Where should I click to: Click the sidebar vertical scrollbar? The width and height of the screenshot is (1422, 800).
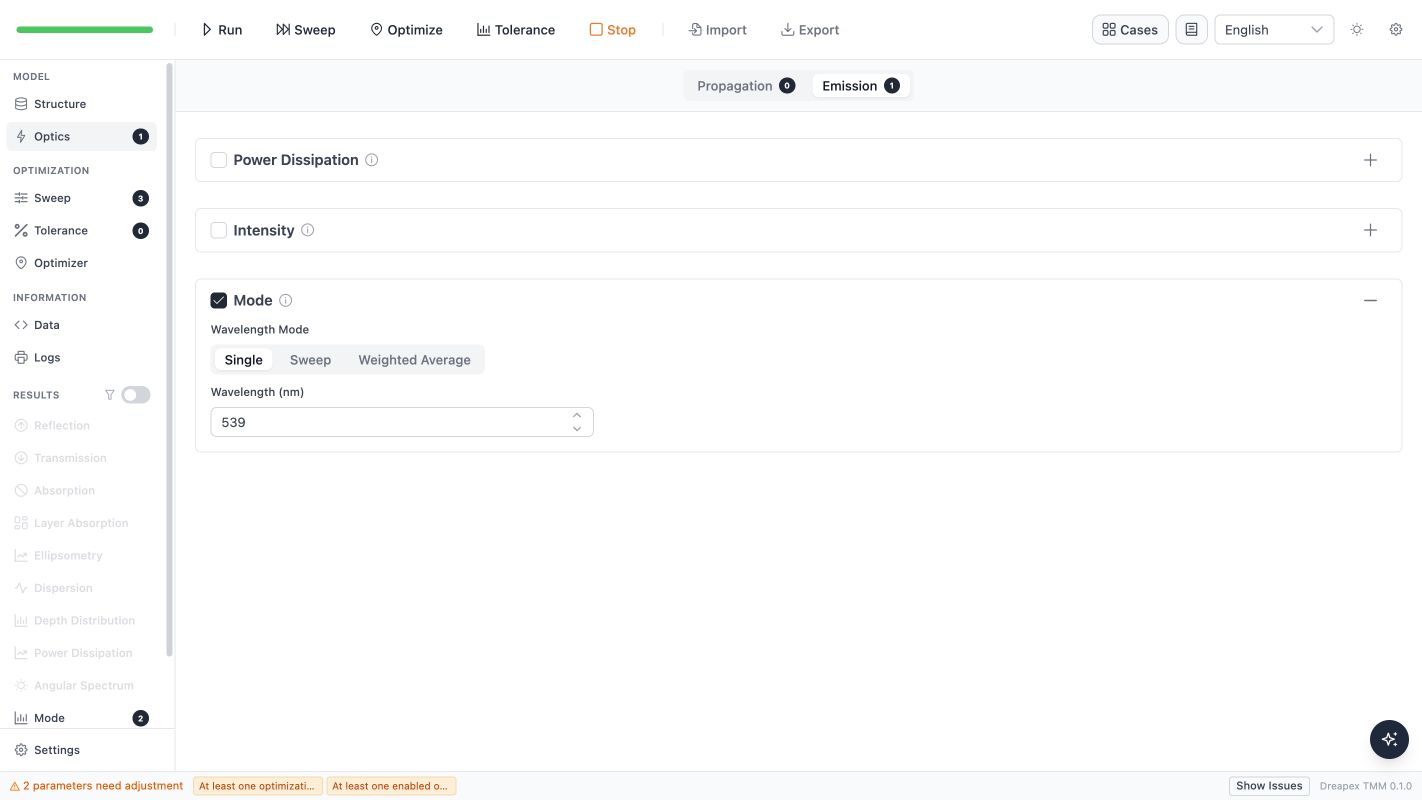tap(169, 360)
